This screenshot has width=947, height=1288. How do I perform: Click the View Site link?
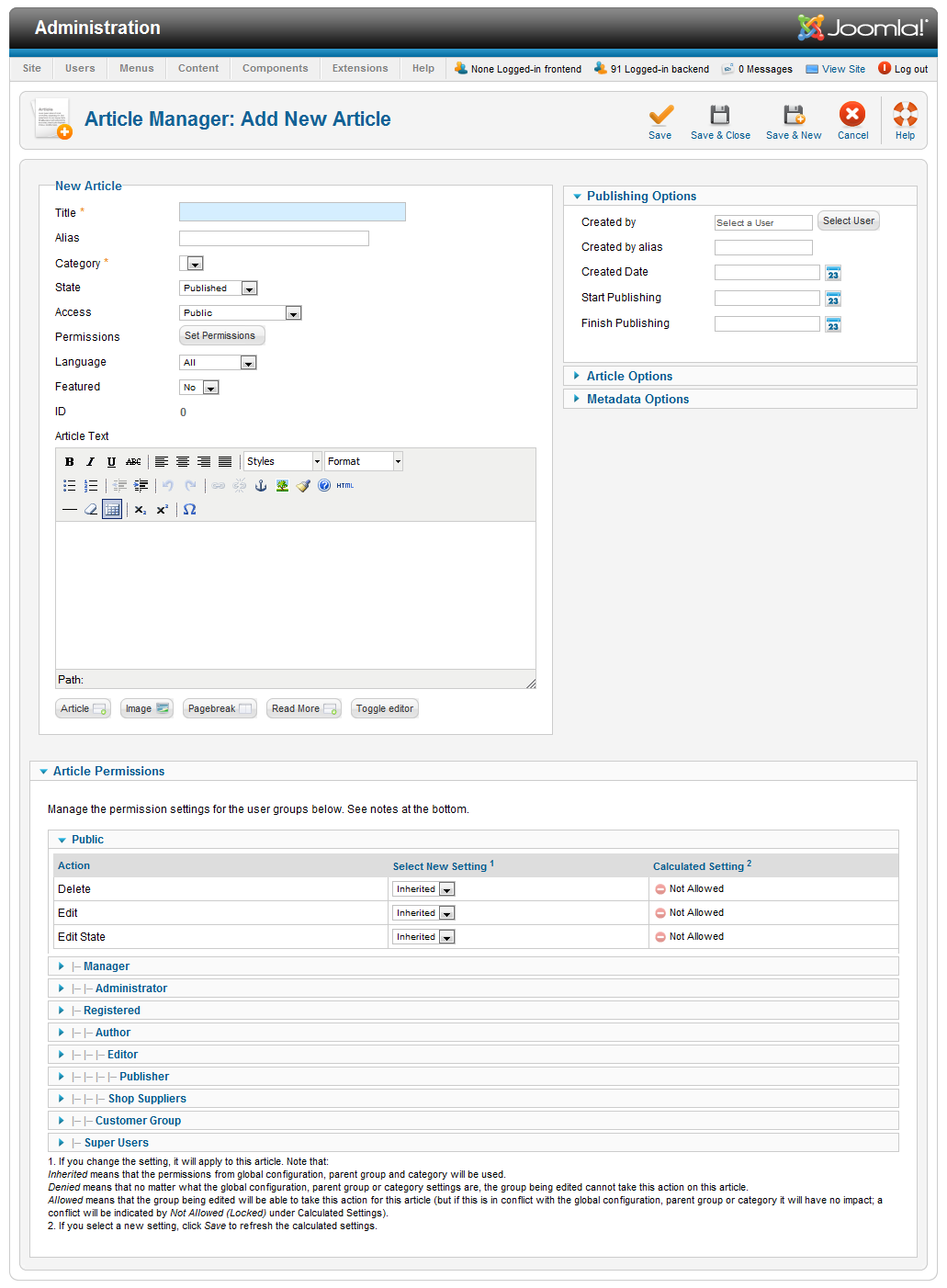coord(843,69)
